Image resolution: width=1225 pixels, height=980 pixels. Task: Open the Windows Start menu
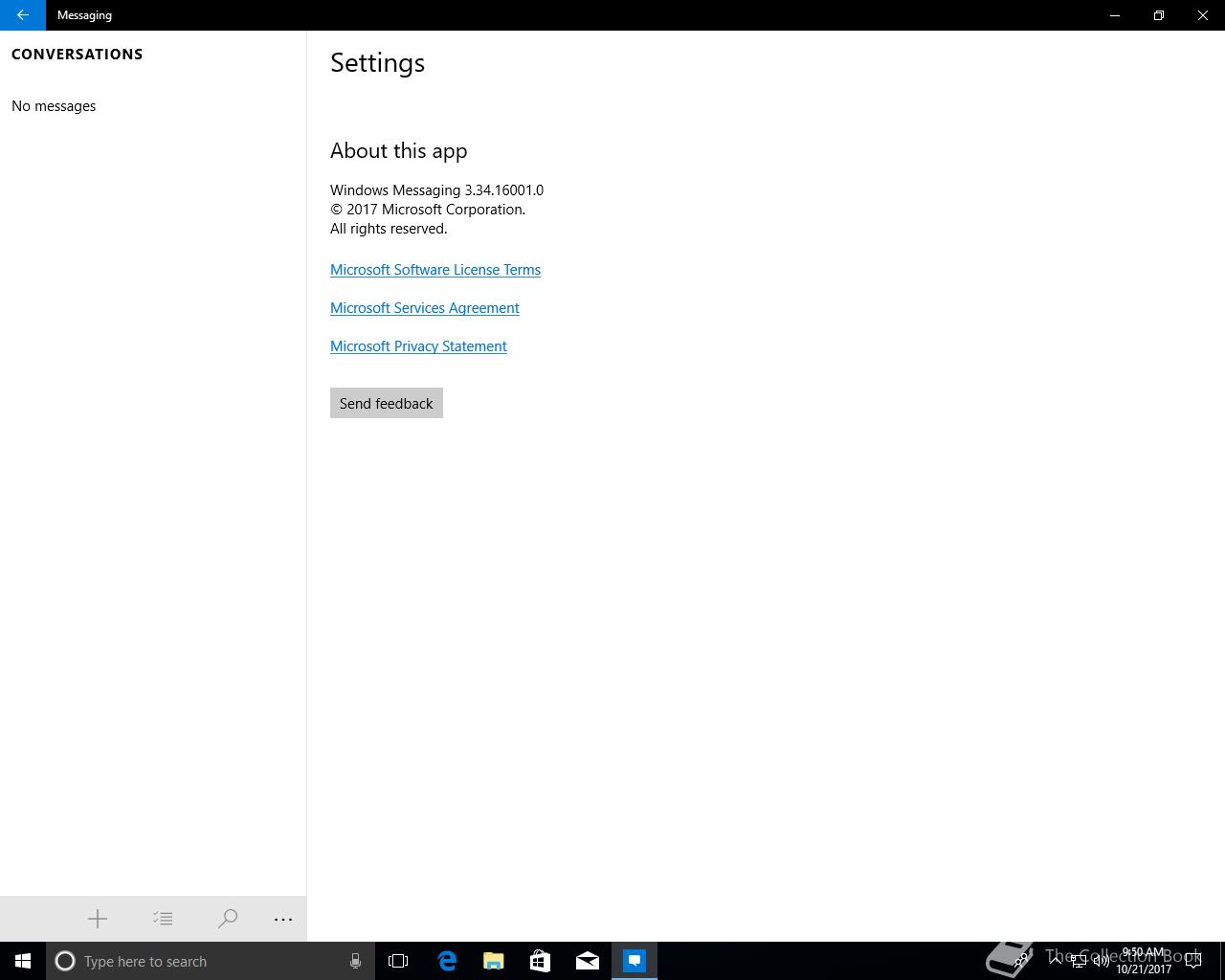click(23, 961)
